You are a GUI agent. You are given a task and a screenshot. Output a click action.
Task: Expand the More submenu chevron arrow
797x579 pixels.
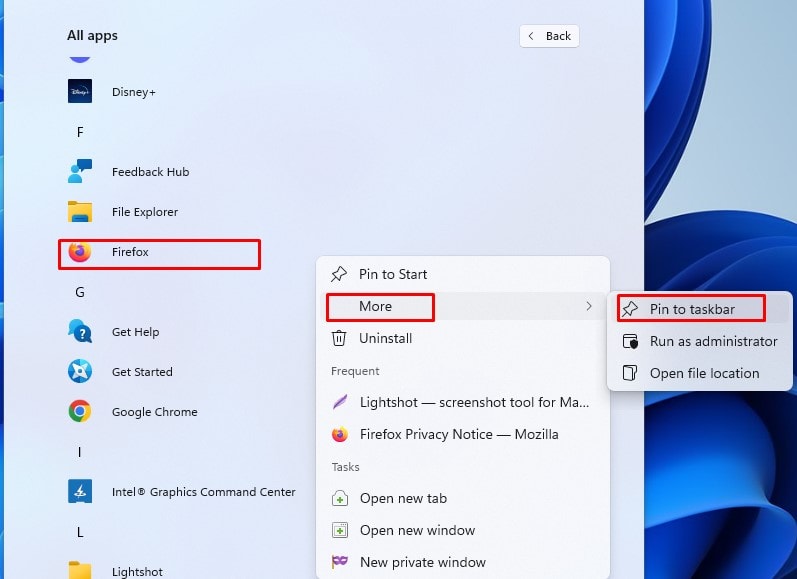(589, 306)
